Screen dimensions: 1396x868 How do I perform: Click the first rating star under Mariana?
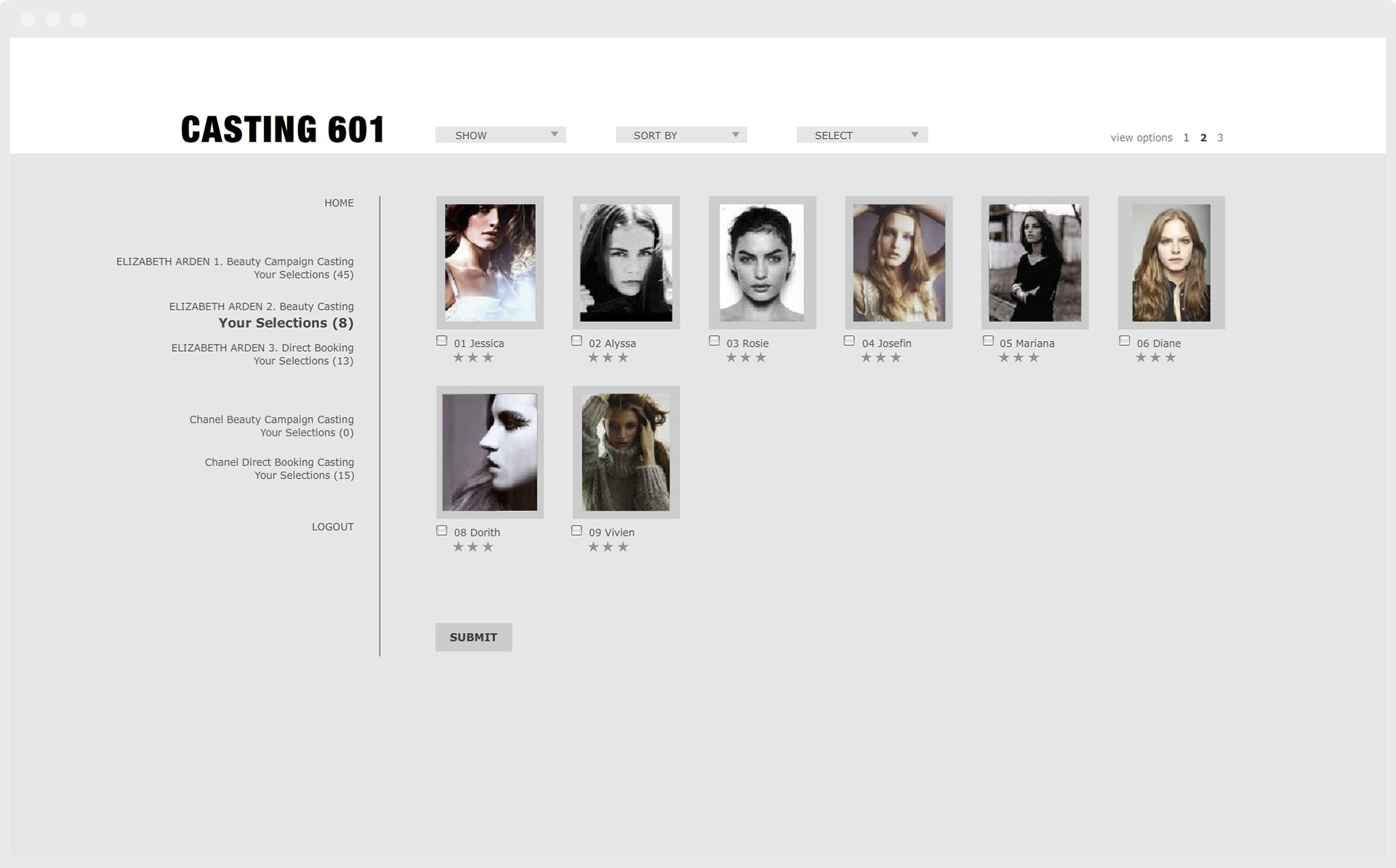point(1003,358)
